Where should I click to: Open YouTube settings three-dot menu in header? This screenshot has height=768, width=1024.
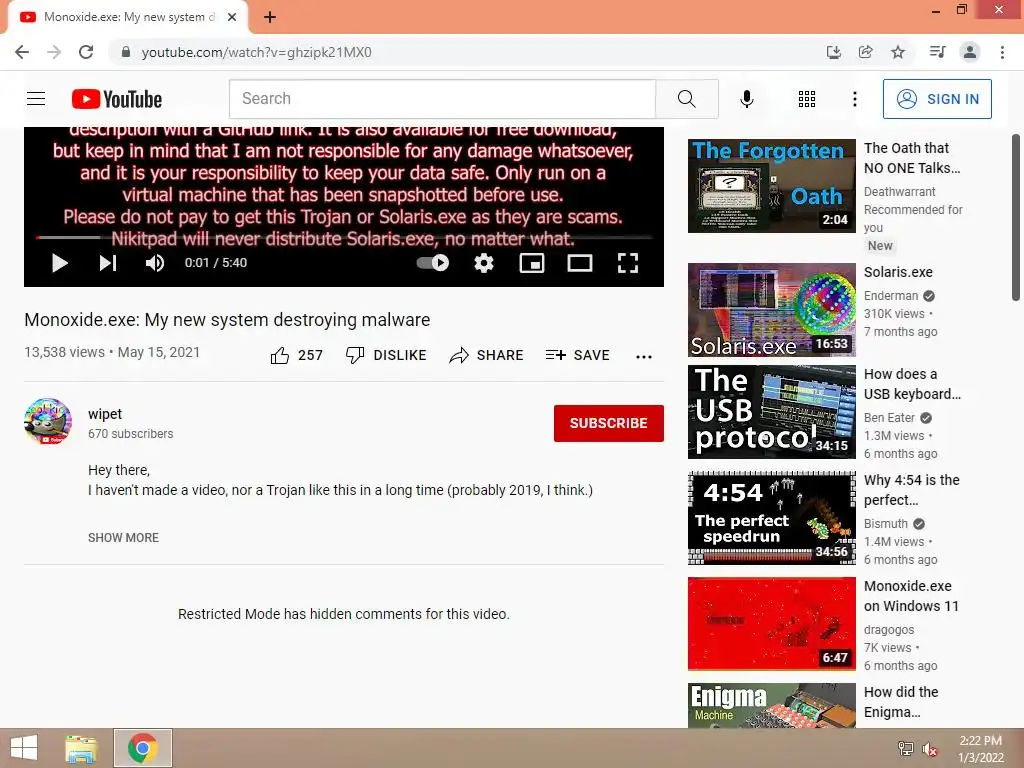(x=854, y=99)
